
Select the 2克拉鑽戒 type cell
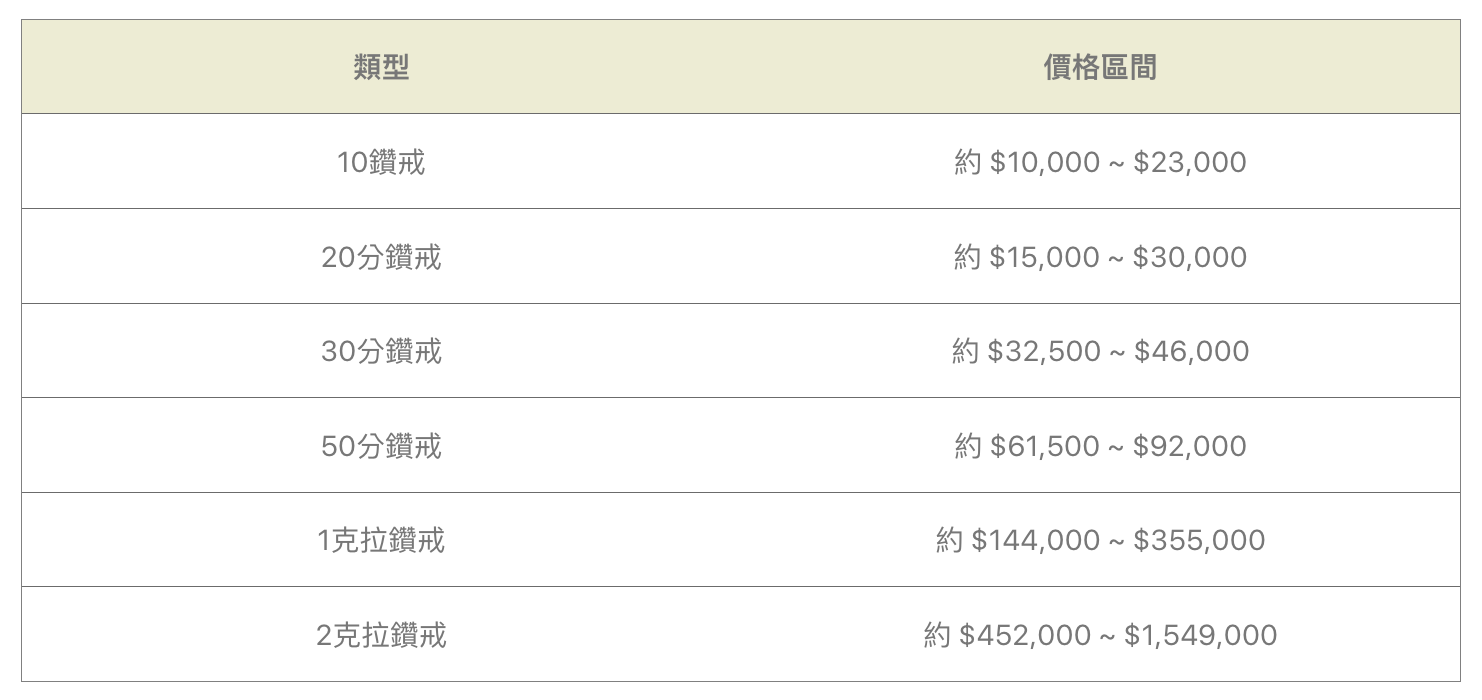click(x=381, y=635)
